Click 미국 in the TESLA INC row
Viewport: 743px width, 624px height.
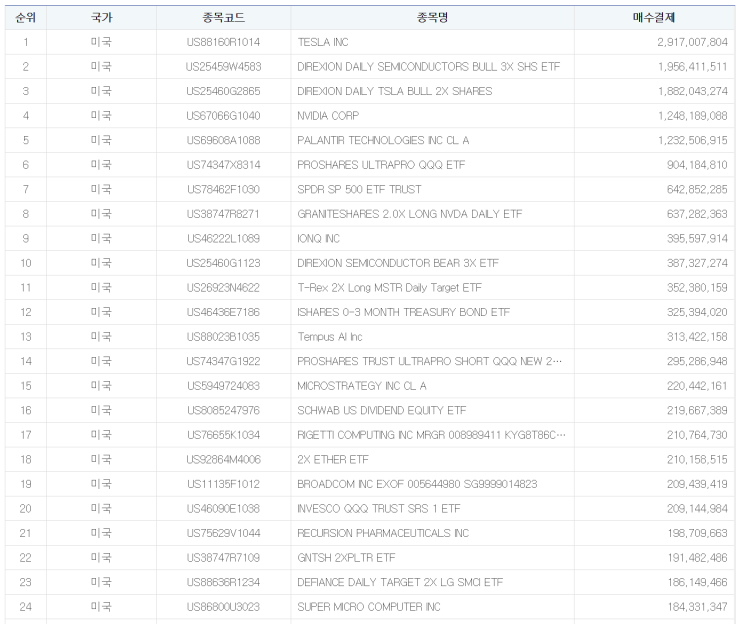[101, 42]
